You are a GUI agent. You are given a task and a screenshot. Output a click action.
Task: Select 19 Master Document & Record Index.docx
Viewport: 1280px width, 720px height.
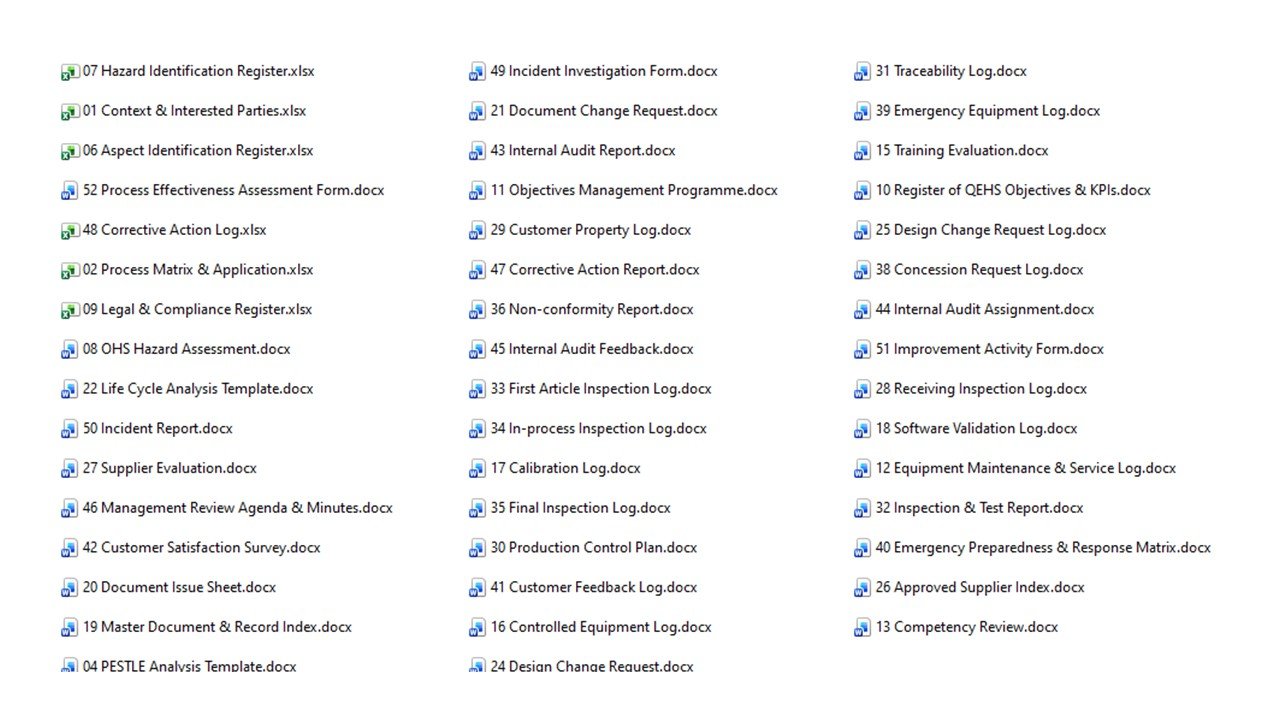pyautogui.click(x=217, y=627)
